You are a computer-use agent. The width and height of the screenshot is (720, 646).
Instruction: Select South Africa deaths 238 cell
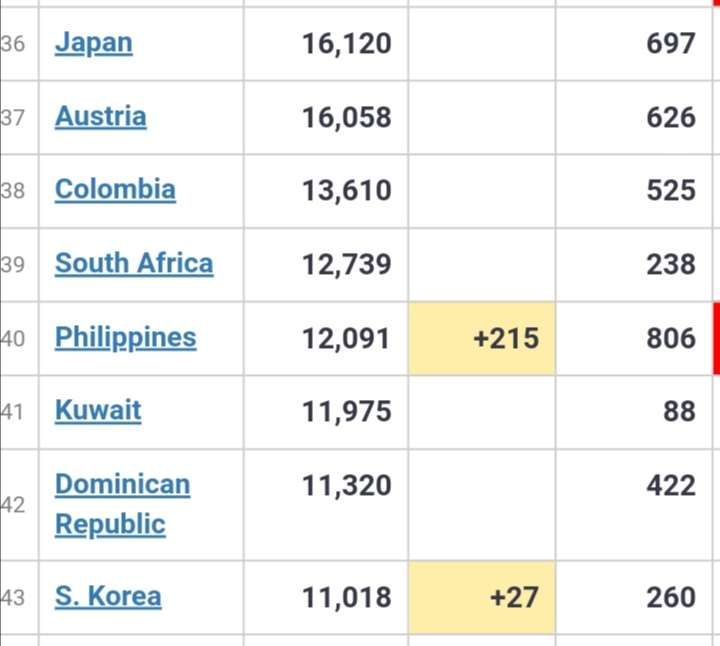tap(634, 265)
